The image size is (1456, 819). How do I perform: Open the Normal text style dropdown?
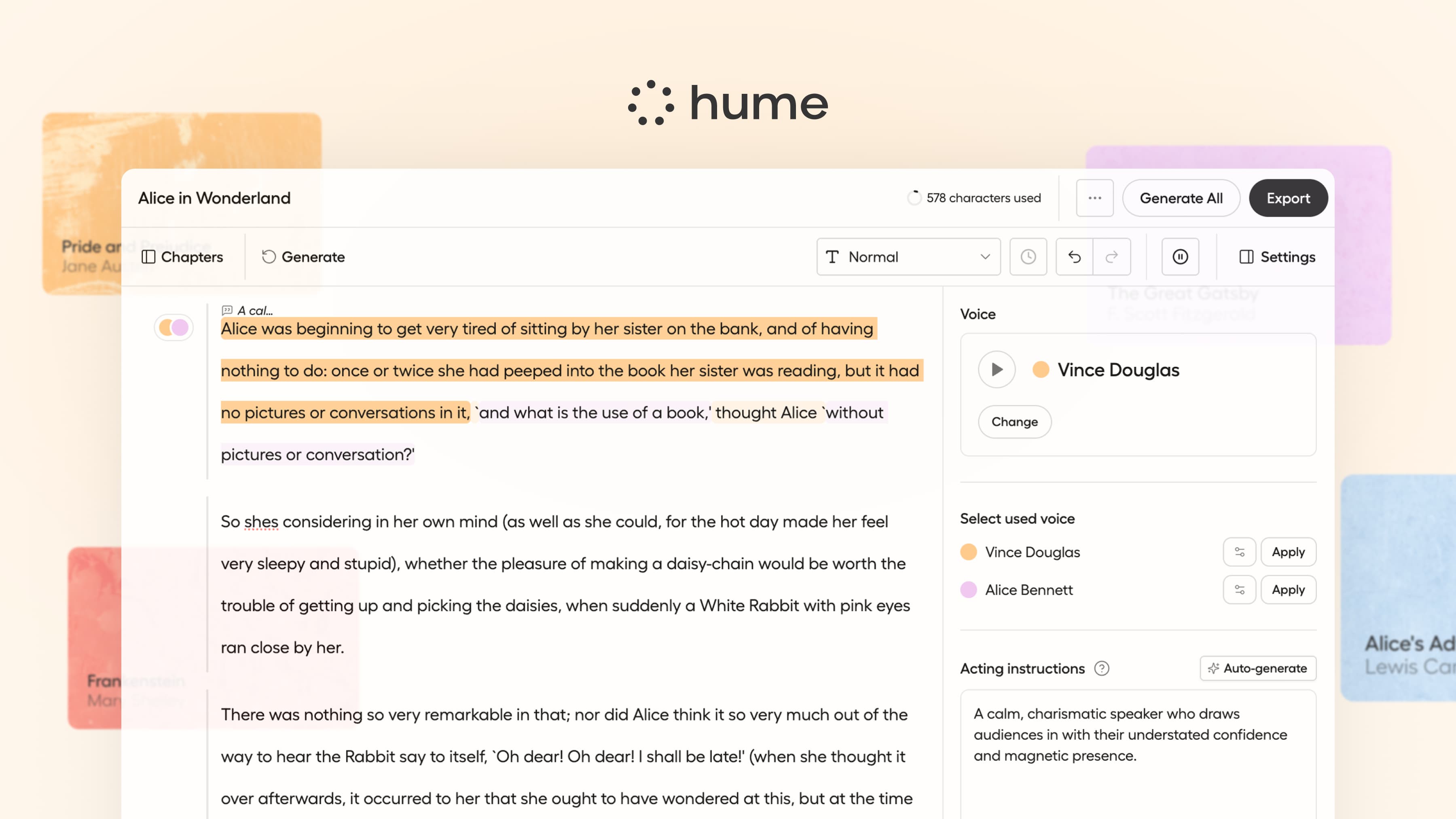[908, 256]
